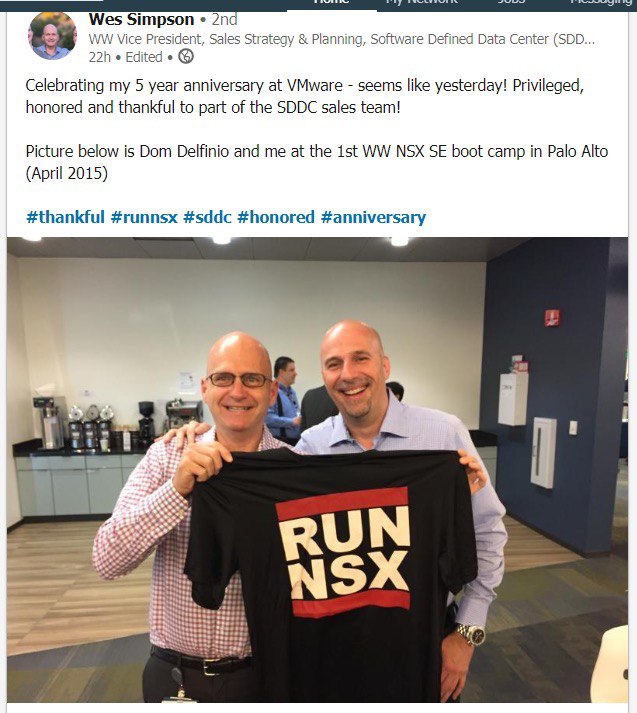Image resolution: width=637 pixels, height=713 pixels.
Task: Open Wes Simpson's profile picture
Action: pos(52,35)
